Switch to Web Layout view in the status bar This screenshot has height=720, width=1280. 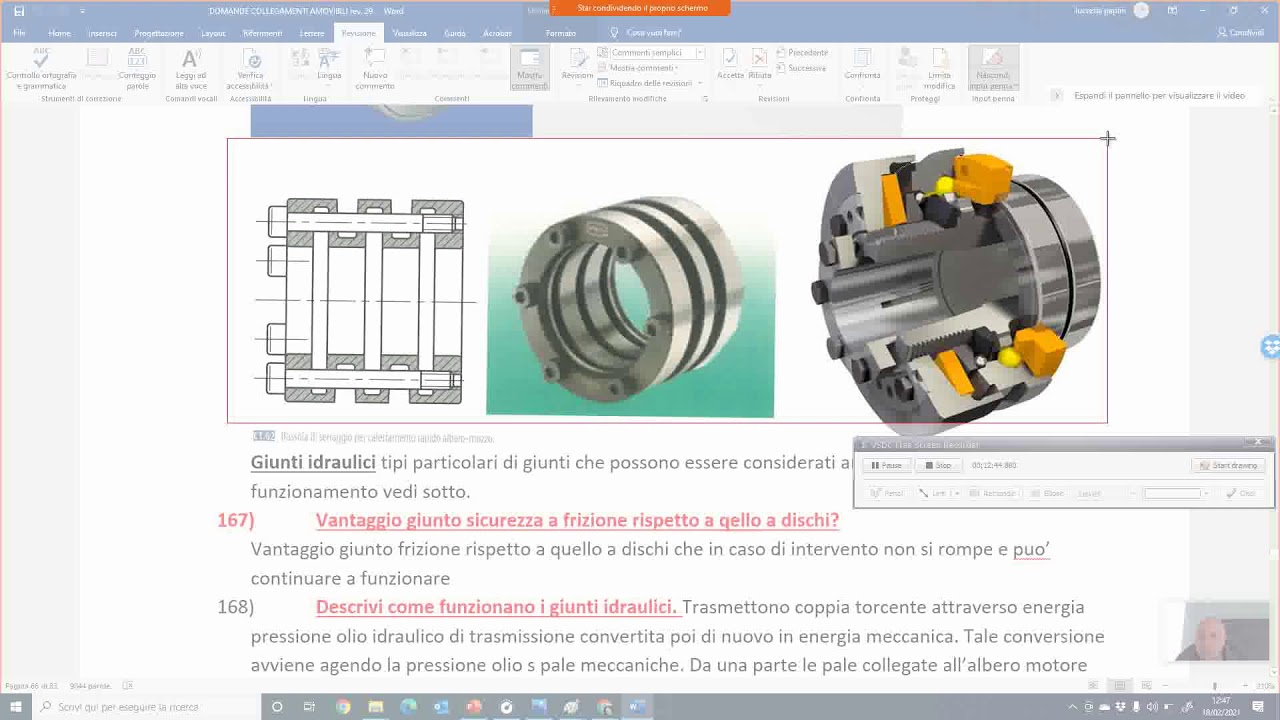tap(1146, 686)
